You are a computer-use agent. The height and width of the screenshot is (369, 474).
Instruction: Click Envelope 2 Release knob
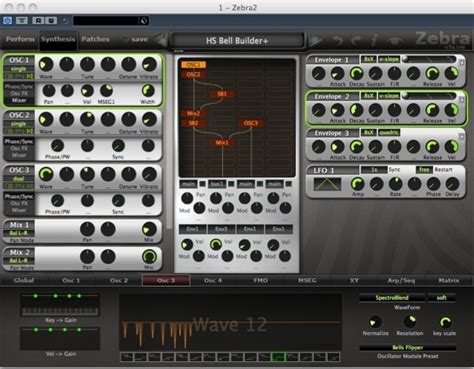click(x=432, y=110)
